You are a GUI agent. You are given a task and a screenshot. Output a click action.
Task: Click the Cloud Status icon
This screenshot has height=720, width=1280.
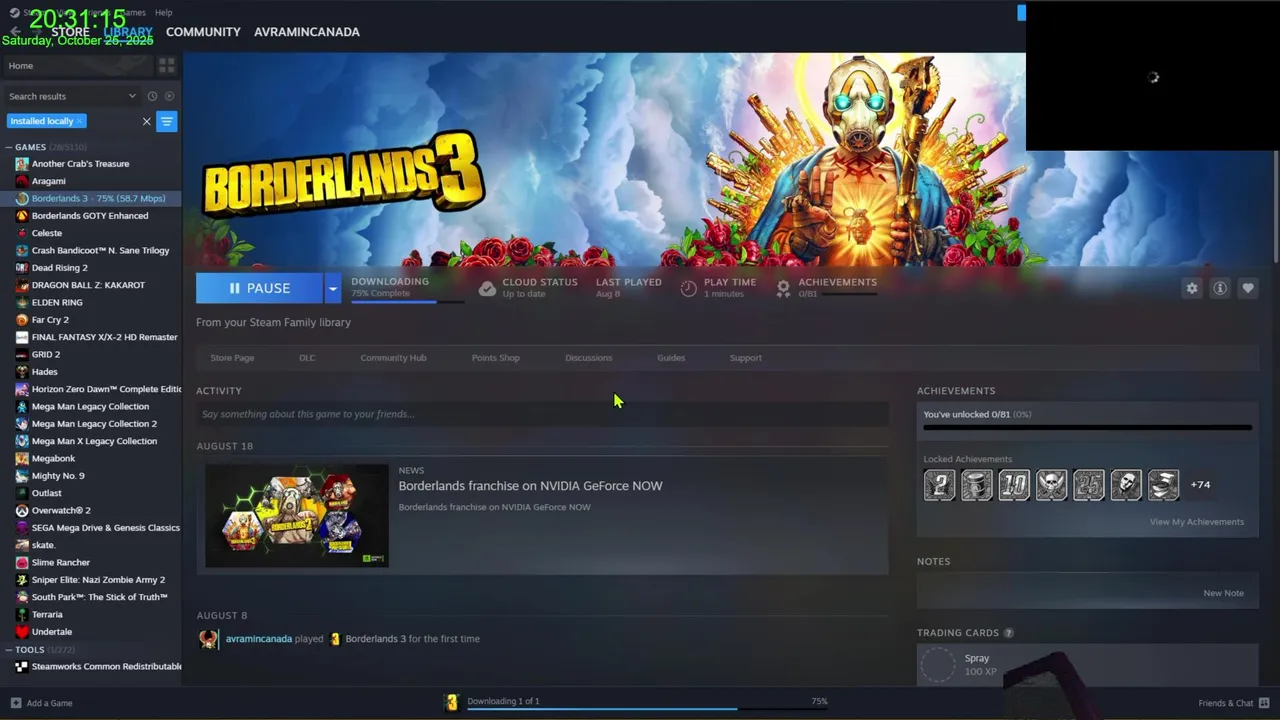[487, 288]
